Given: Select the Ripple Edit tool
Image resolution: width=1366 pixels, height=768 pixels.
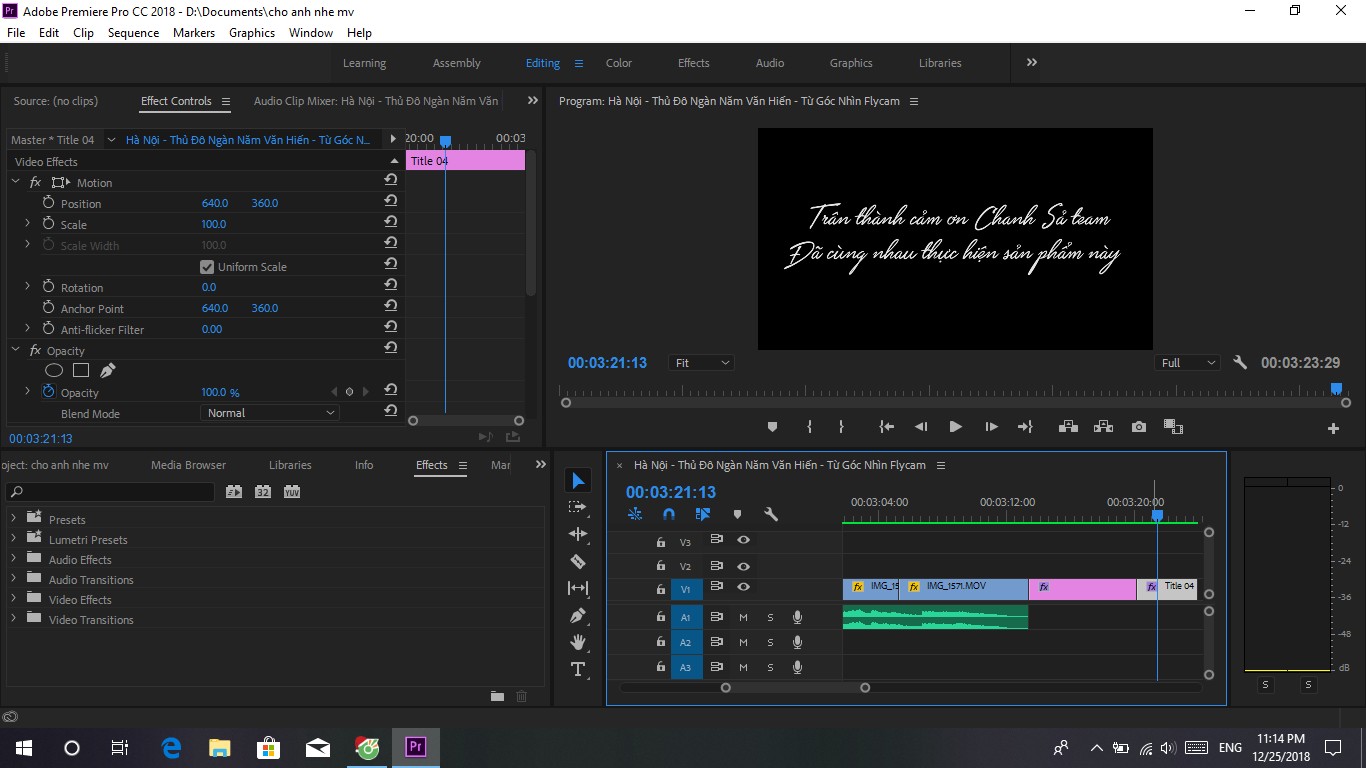Looking at the screenshot, I should pos(578,534).
